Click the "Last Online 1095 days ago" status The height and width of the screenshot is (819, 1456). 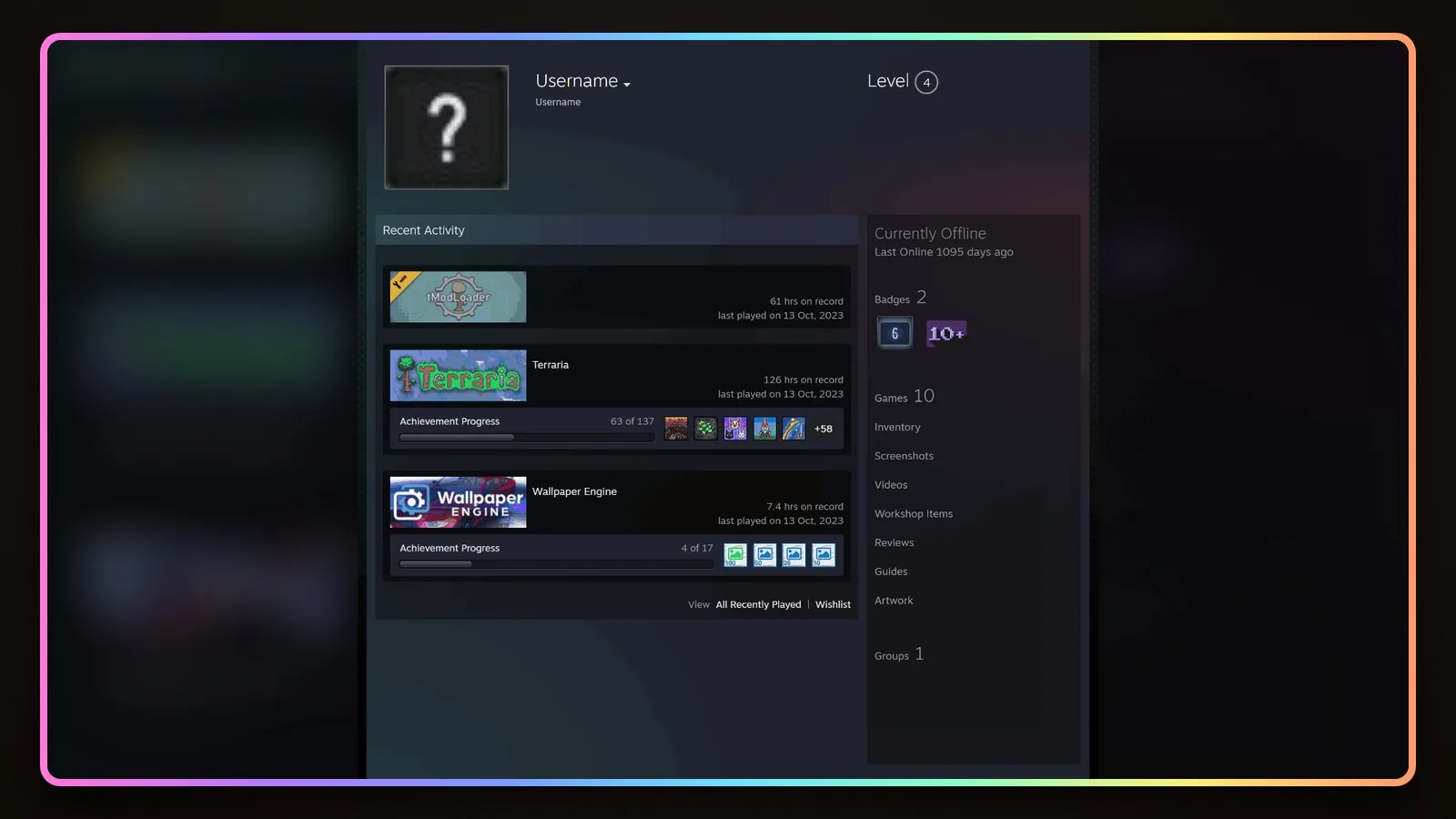pyautogui.click(x=944, y=252)
